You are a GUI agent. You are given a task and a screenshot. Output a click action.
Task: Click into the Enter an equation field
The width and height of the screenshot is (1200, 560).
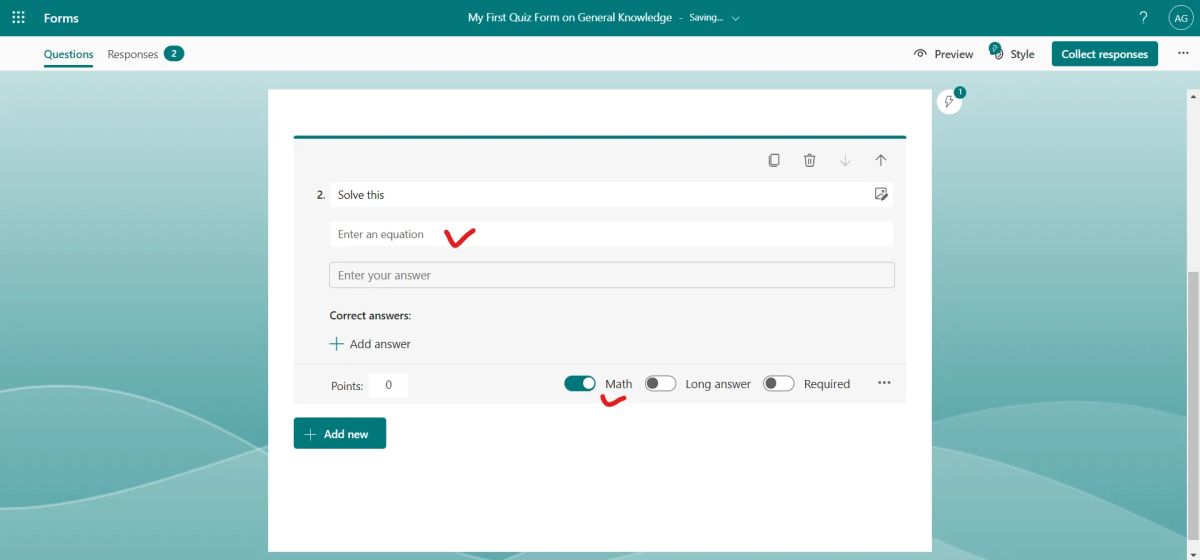point(611,234)
